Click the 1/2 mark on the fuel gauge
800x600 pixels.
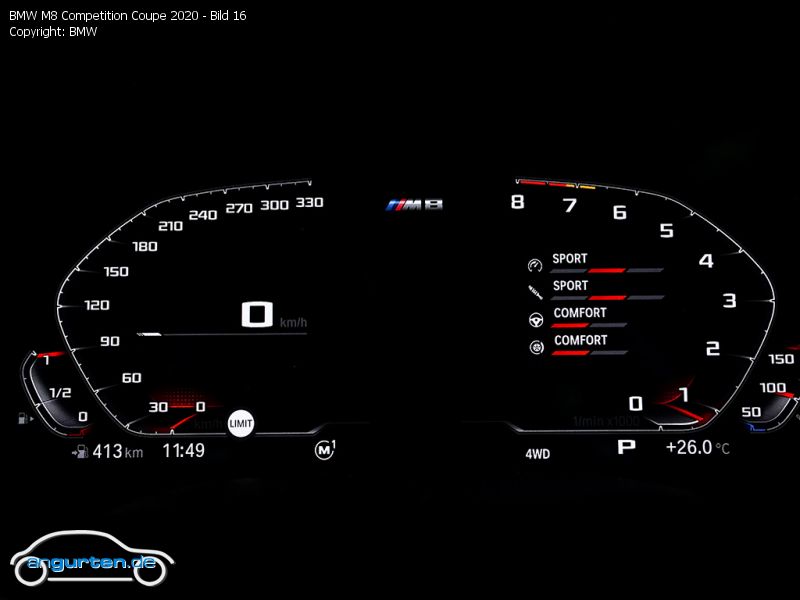pos(60,393)
